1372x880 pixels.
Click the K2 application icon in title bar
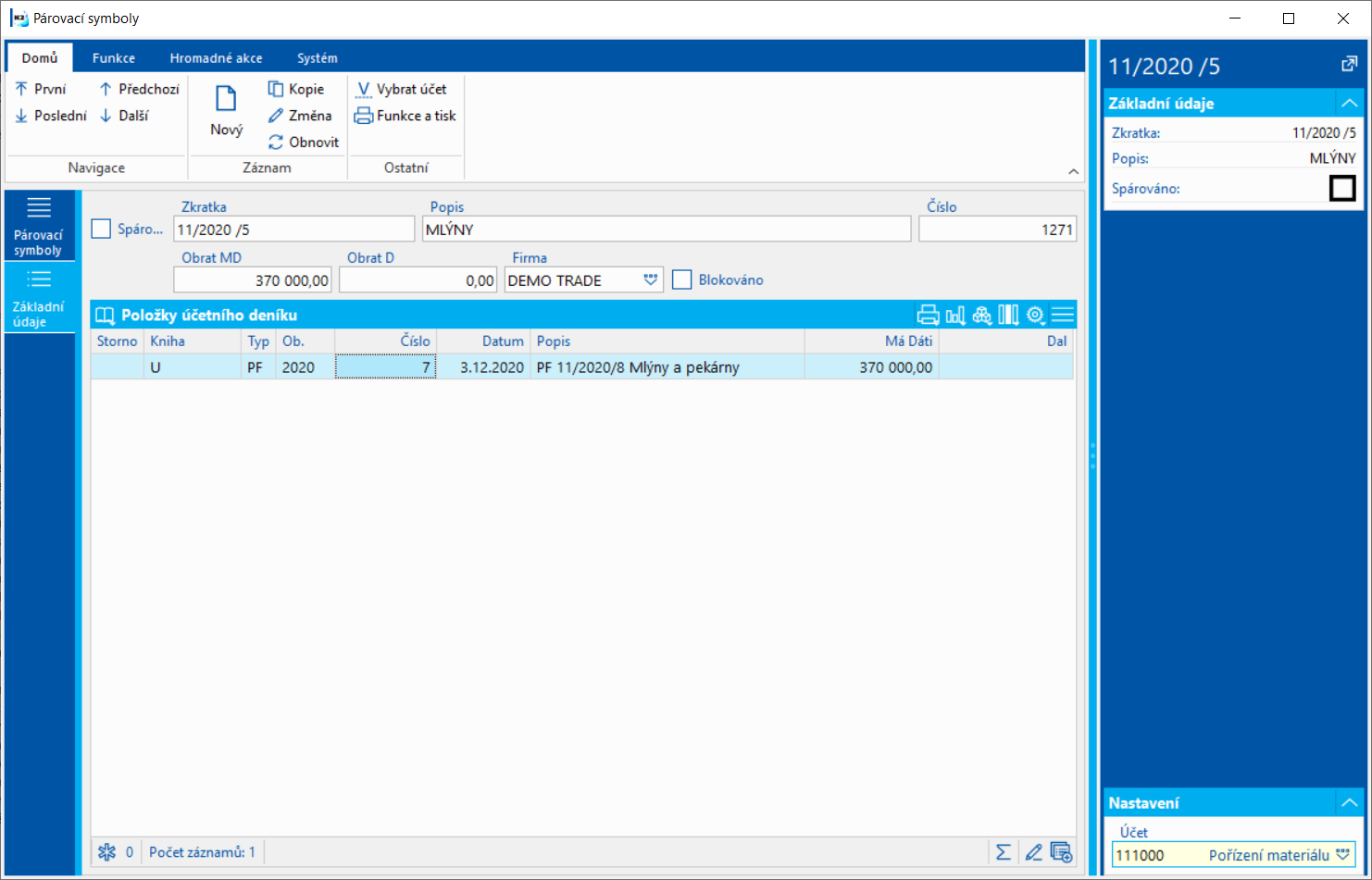tap(19, 19)
